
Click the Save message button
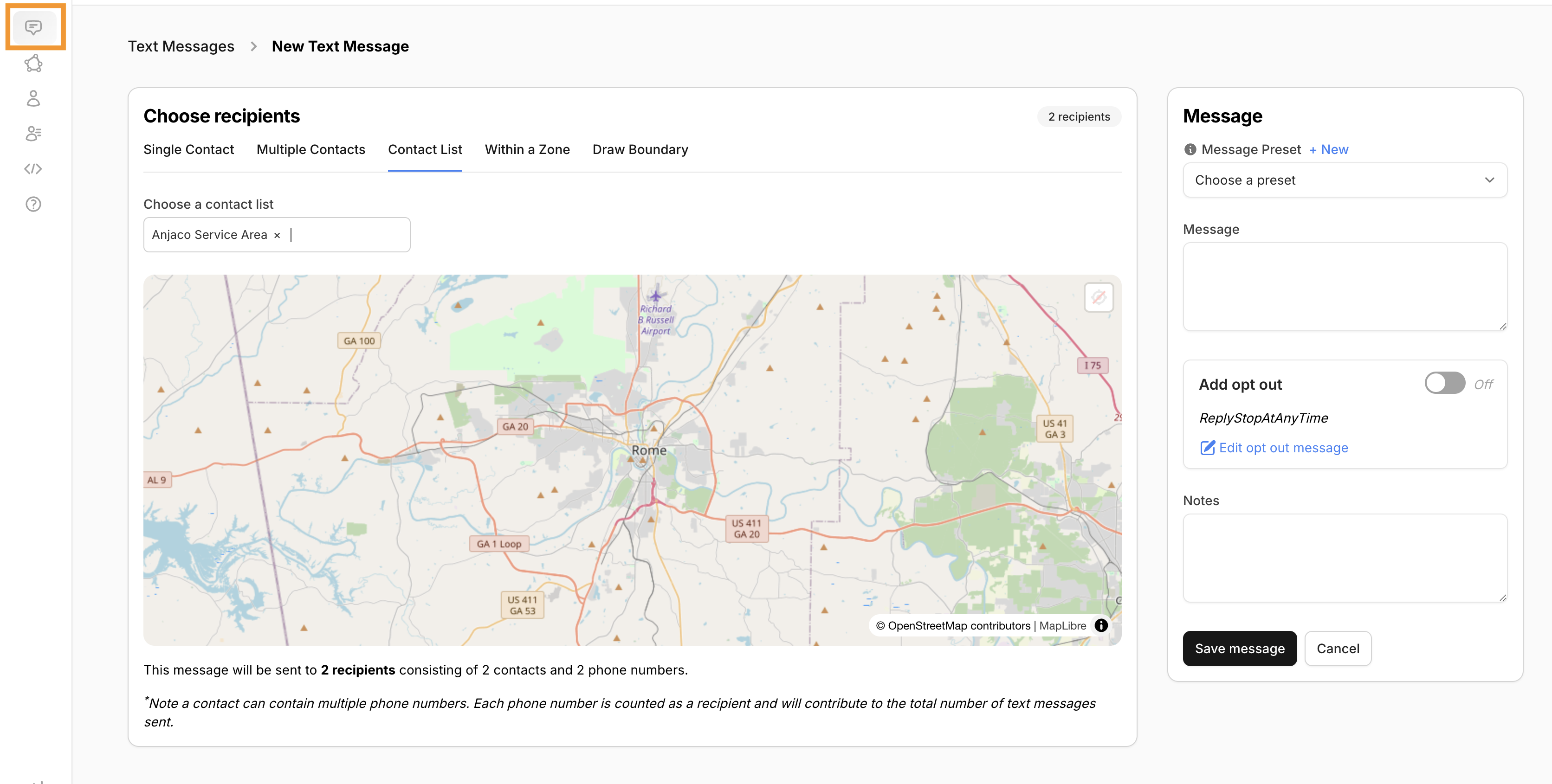coord(1239,649)
